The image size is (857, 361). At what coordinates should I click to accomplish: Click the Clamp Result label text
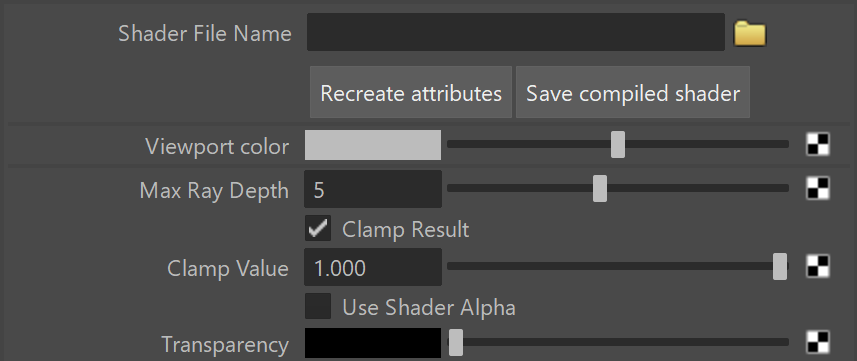tap(406, 229)
